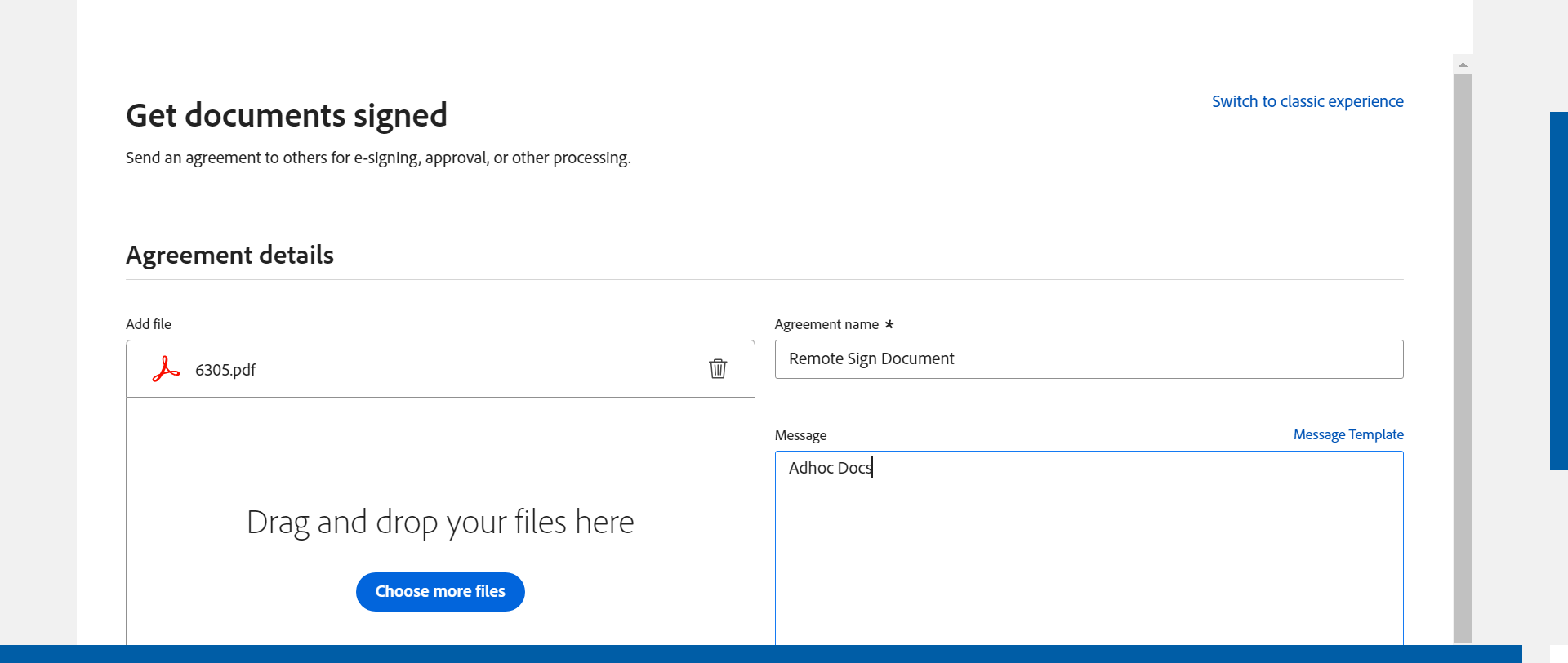Click the Agreement name label
The width and height of the screenshot is (1568, 663).
pos(826,324)
